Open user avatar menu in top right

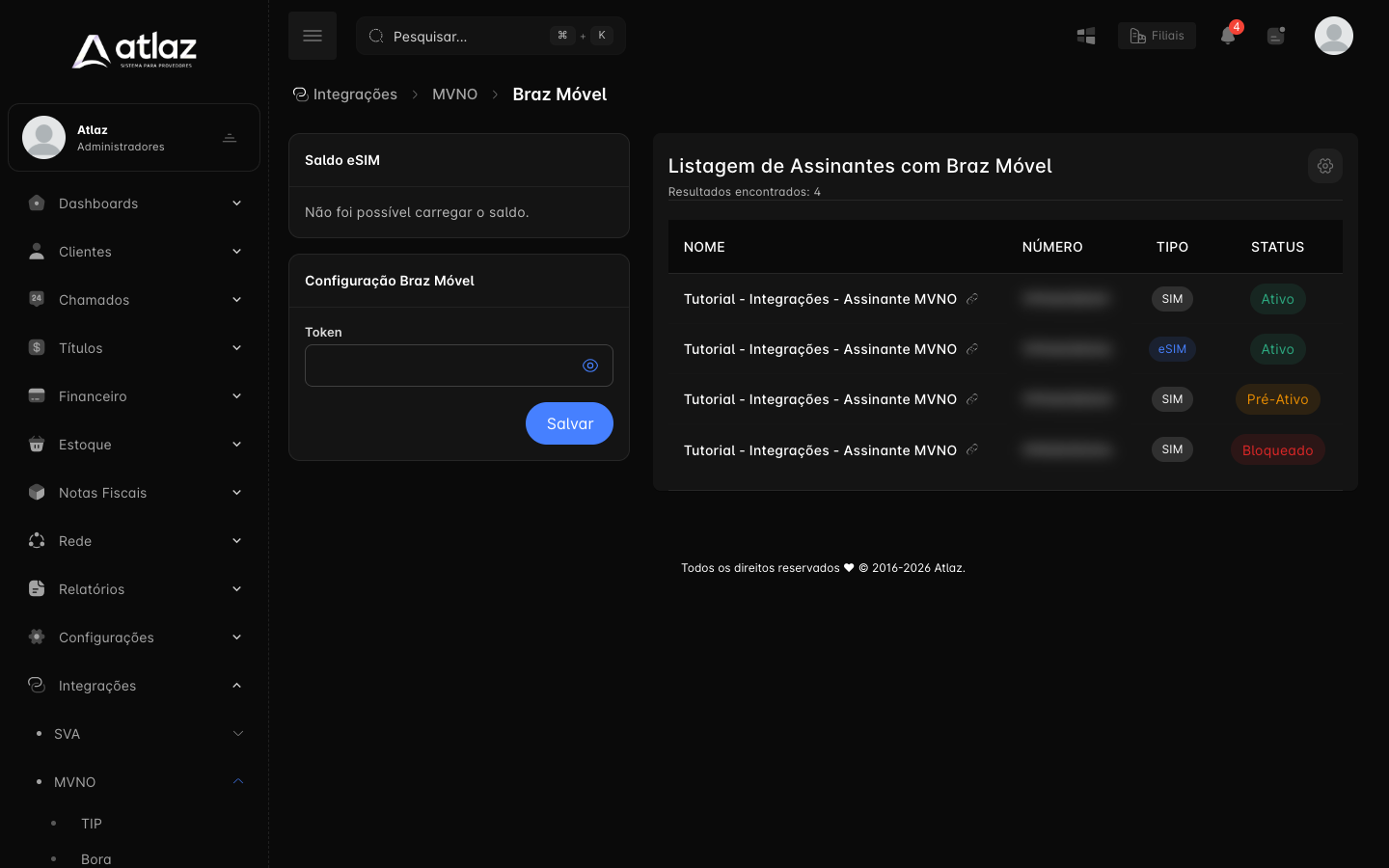tap(1334, 36)
